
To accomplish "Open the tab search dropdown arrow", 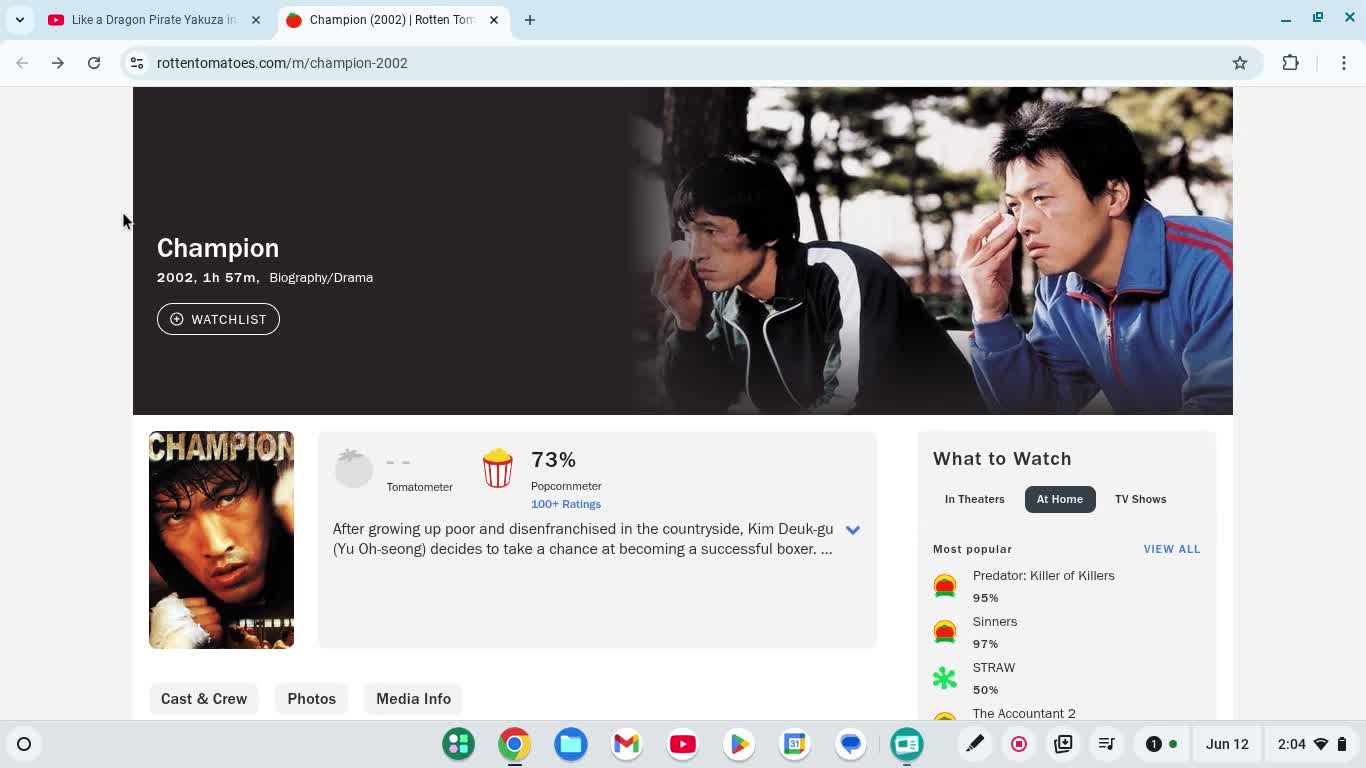I will 20,20.
